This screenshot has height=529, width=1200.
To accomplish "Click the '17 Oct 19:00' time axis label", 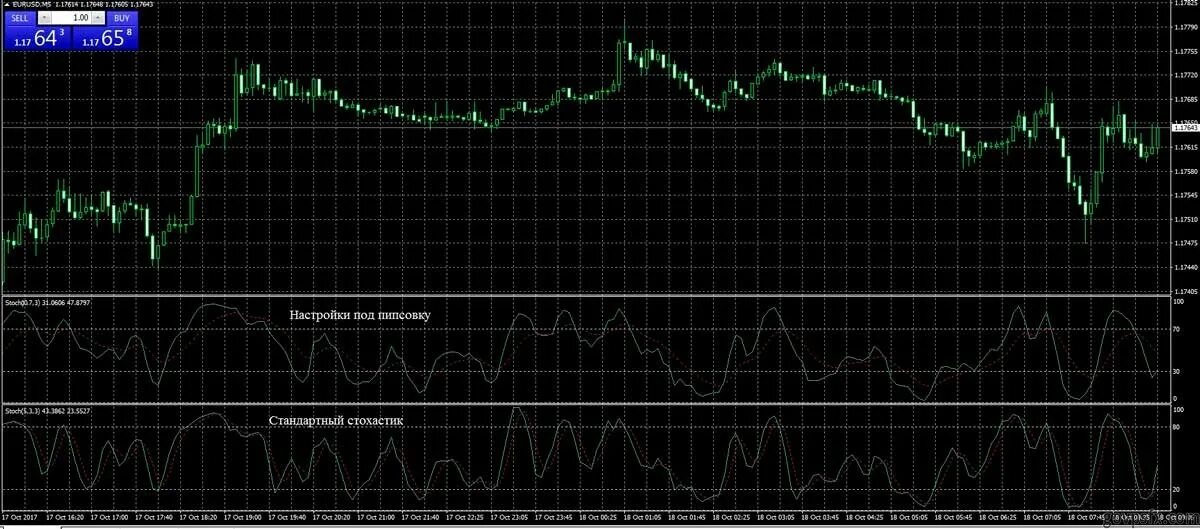I will tap(243, 517).
